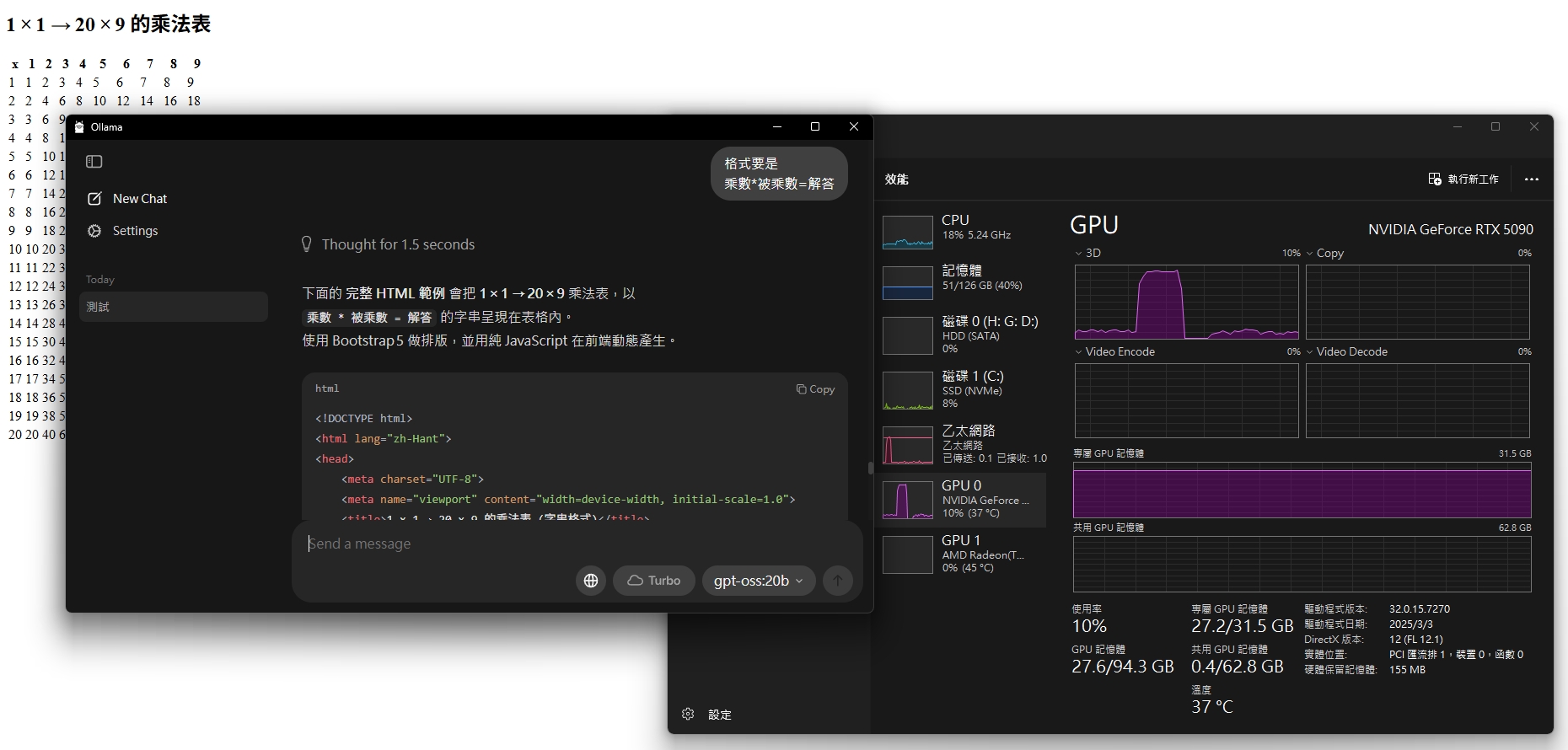Select 乙太網路 performance entry

click(x=961, y=444)
